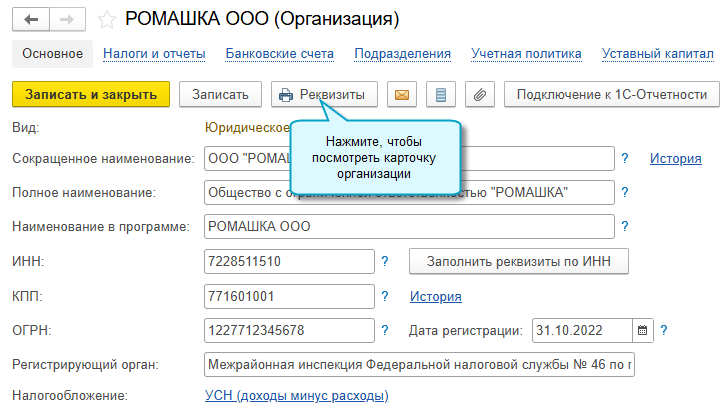Click Заполнить реквизиты по ИНН button
Screen dimensions: 726x412
point(518,262)
